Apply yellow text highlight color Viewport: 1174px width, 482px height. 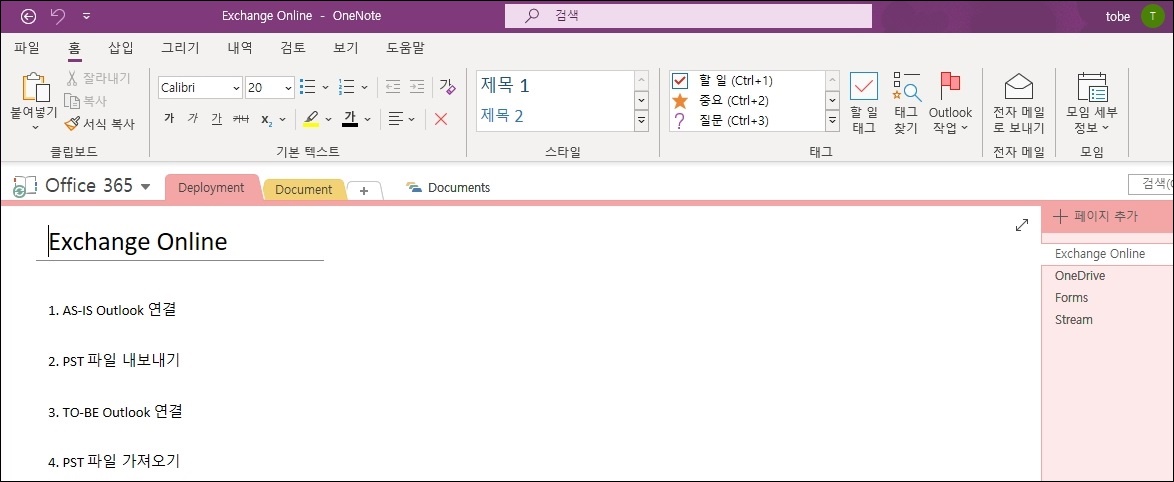click(311, 119)
